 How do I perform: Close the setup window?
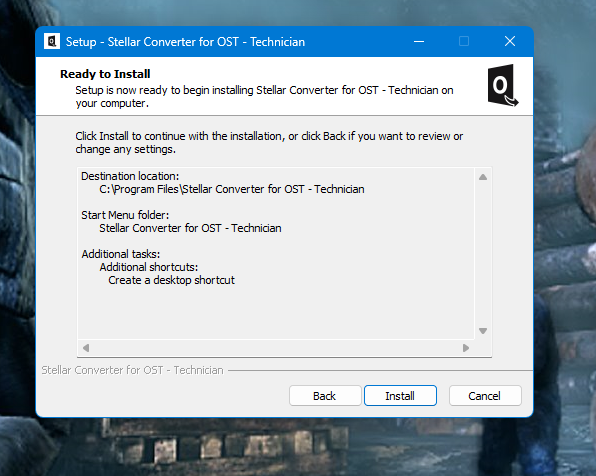coord(510,41)
